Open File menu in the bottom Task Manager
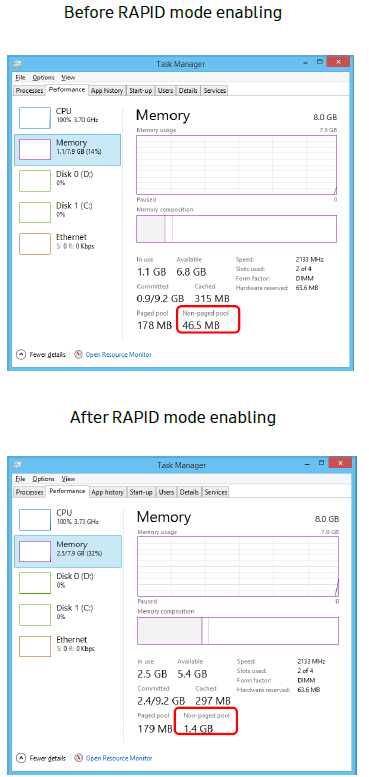The width and height of the screenshot is (369, 777). coord(20,479)
